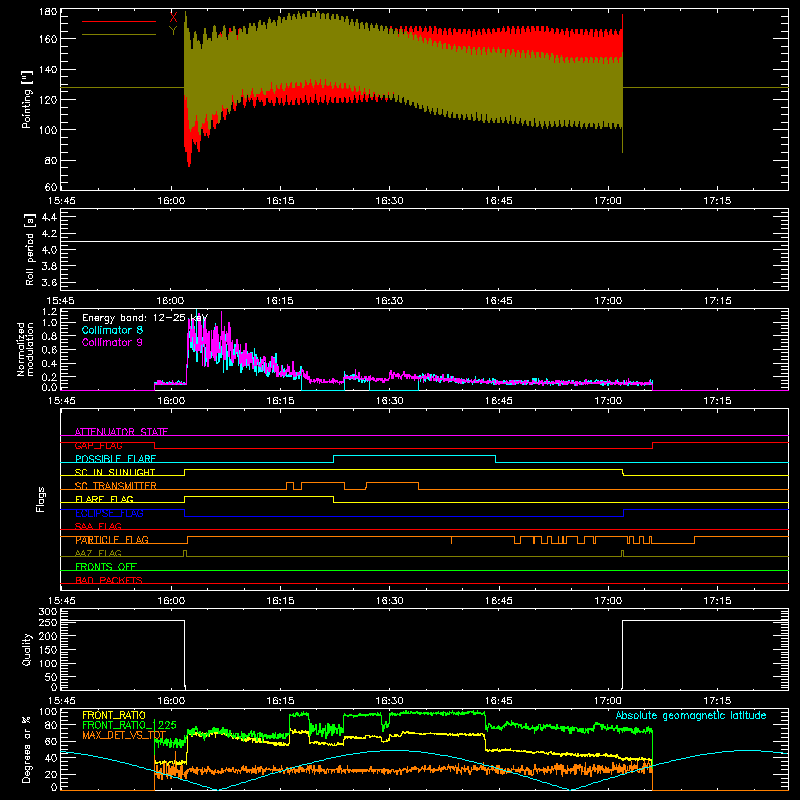Click the red X legend label
Screen dimensions: 800x800
point(173,18)
